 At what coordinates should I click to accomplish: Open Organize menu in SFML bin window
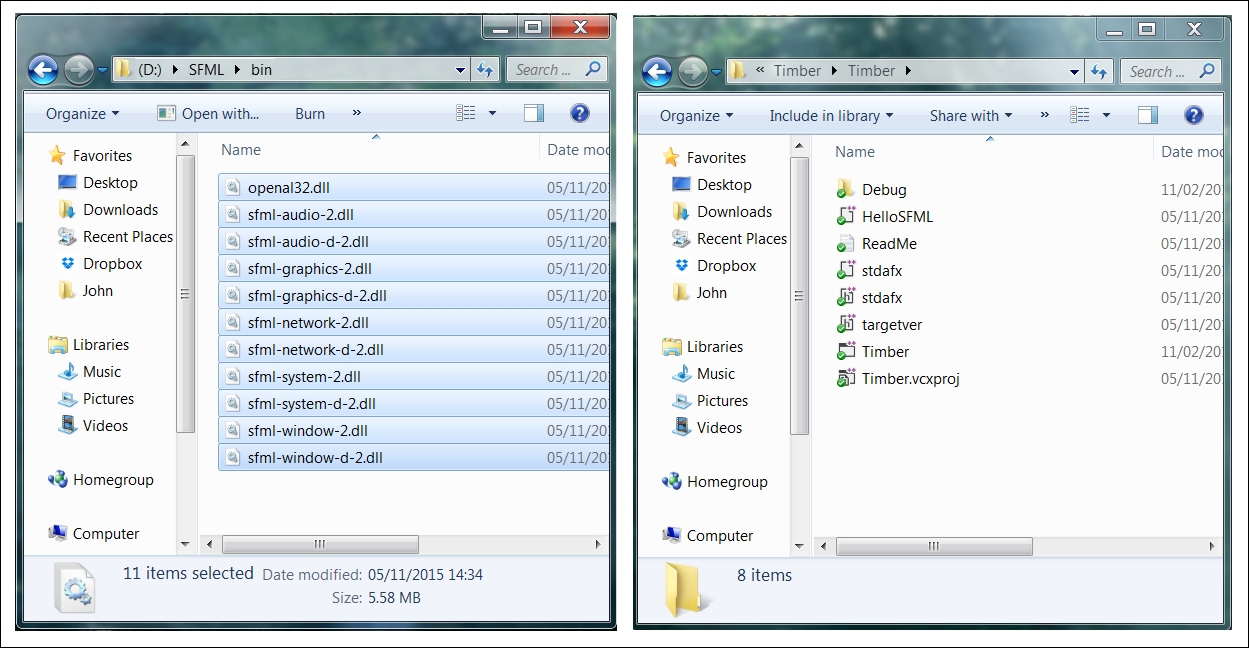tap(82, 114)
